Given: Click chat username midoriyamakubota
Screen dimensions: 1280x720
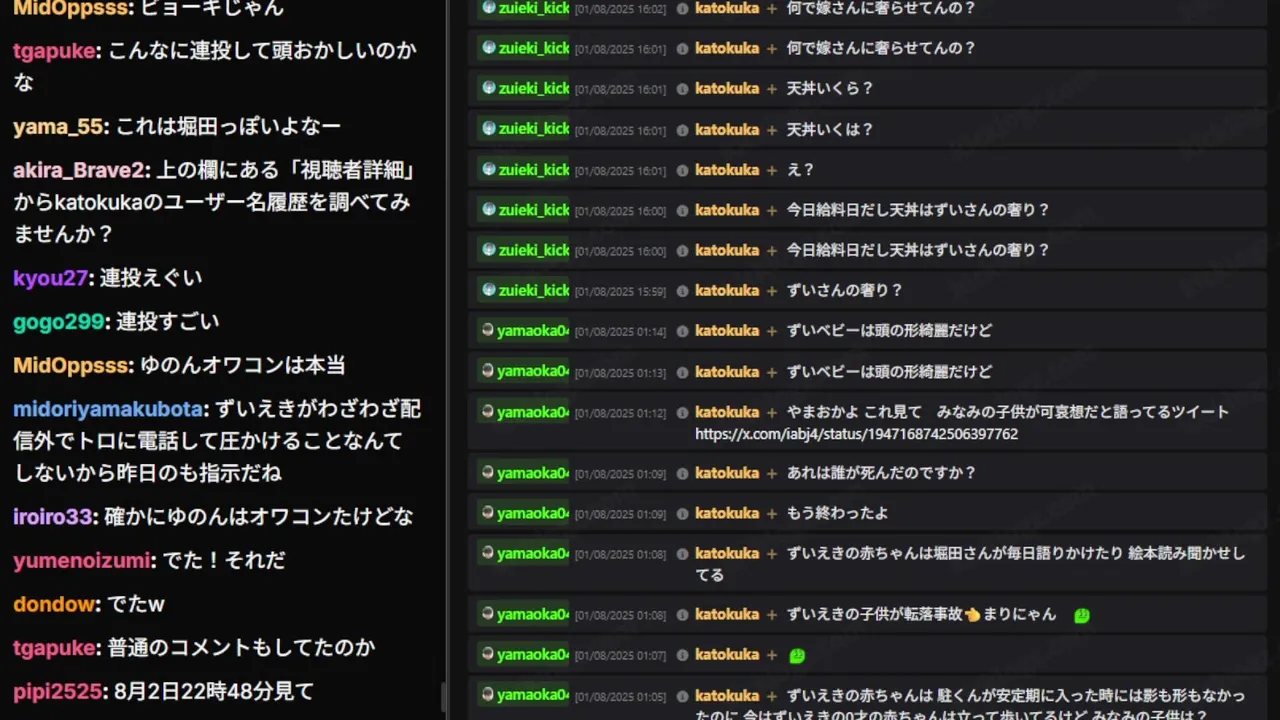Looking at the screenshot, I should pos(108,409).
